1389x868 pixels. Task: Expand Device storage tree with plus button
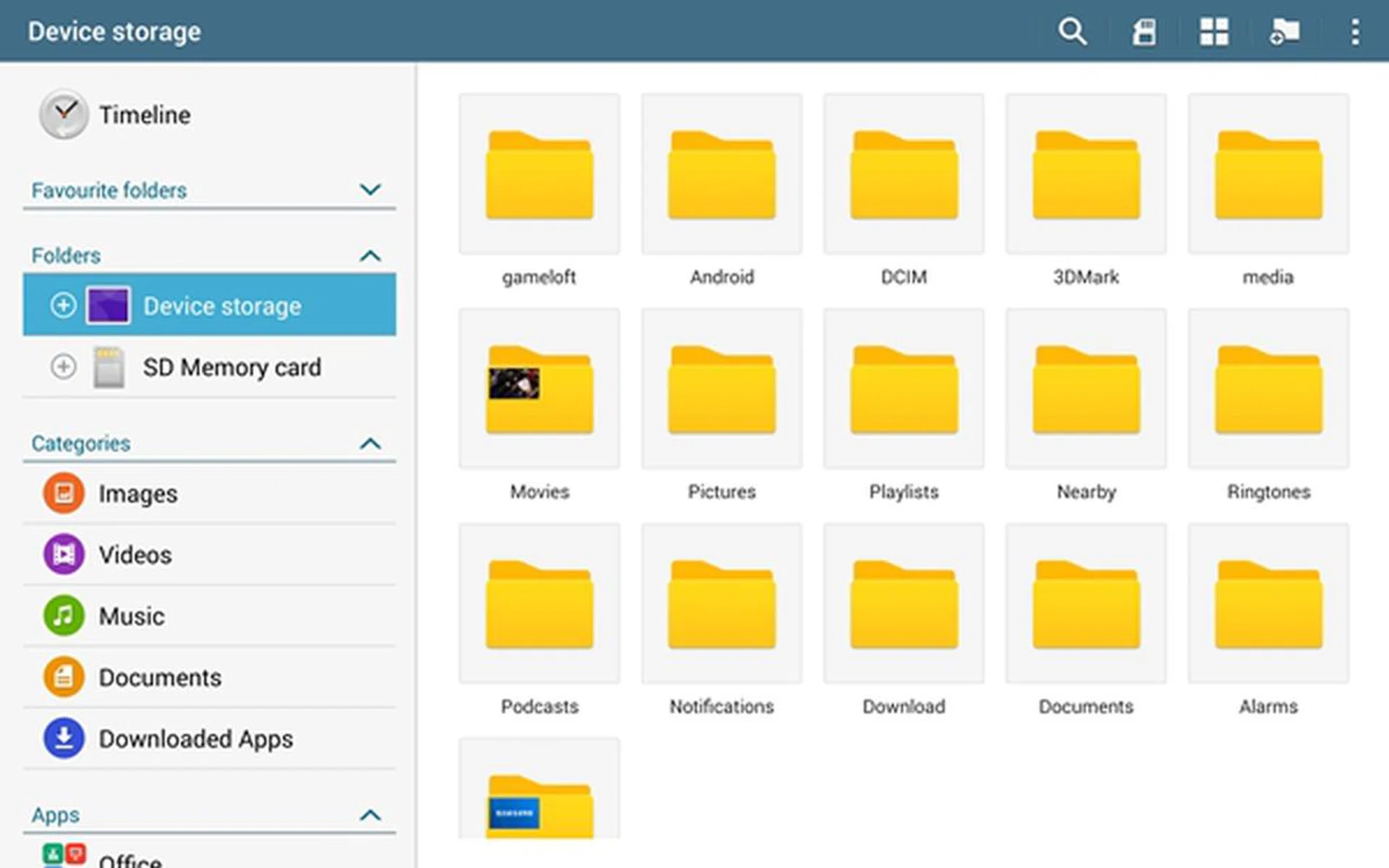tap(63, 305)
